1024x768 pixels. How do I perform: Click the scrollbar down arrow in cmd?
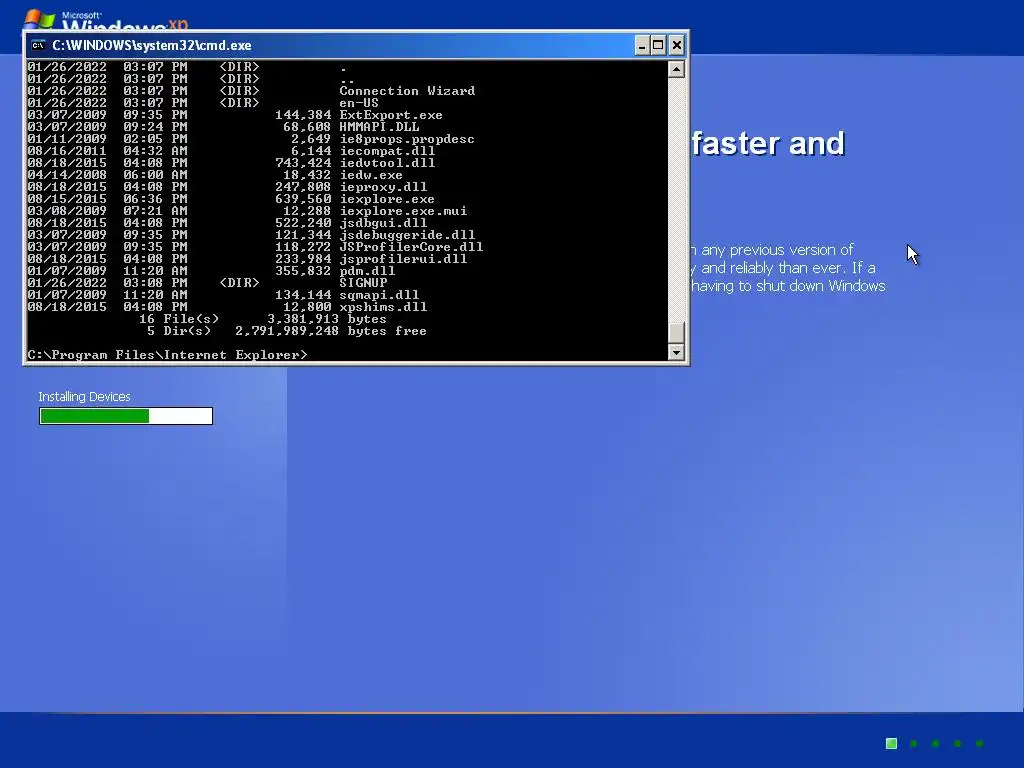click(676, 352)
